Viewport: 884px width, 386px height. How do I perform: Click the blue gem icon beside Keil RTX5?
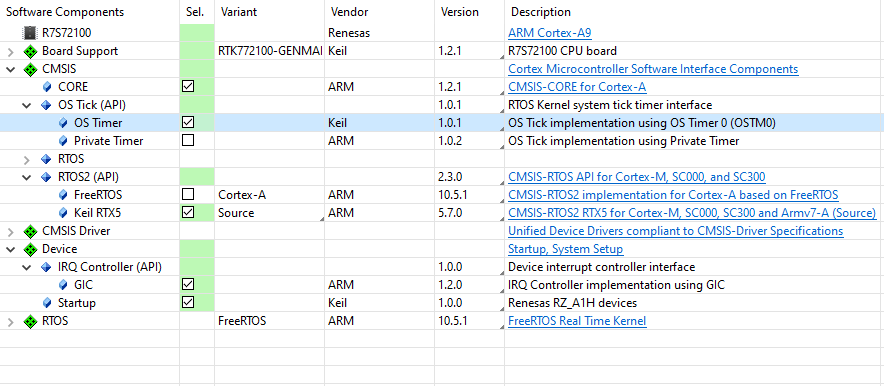(x=63, y=213)
